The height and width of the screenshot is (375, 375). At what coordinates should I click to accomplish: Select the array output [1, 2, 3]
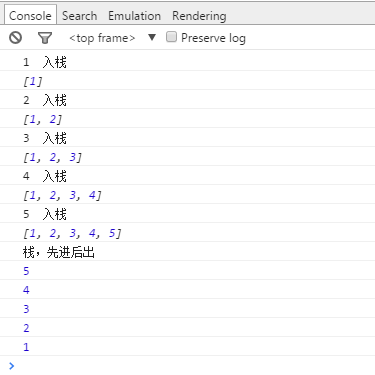point(187,157)
